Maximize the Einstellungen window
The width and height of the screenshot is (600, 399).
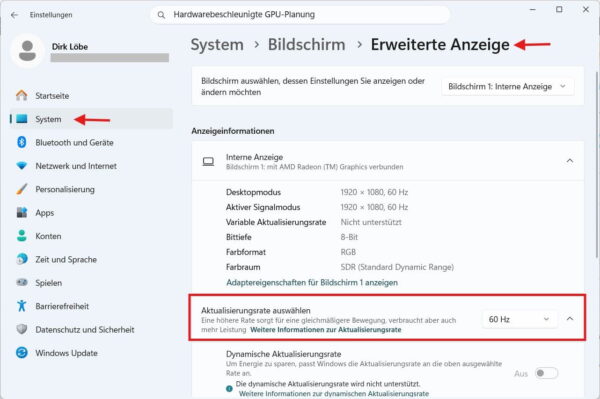(x=559, y=10)
